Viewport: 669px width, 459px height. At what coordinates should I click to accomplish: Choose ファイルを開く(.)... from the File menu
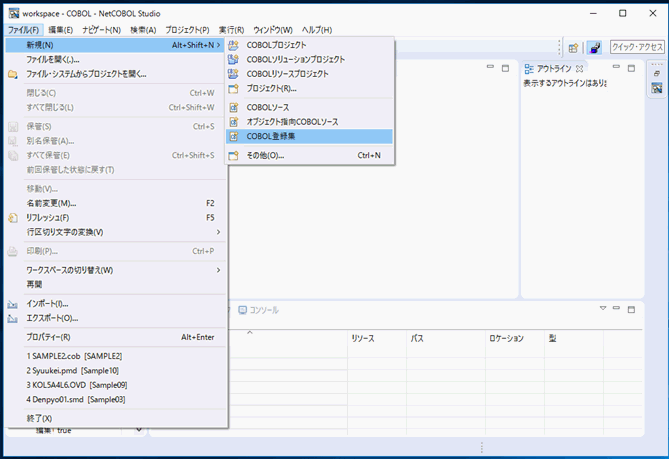(115, 60)
